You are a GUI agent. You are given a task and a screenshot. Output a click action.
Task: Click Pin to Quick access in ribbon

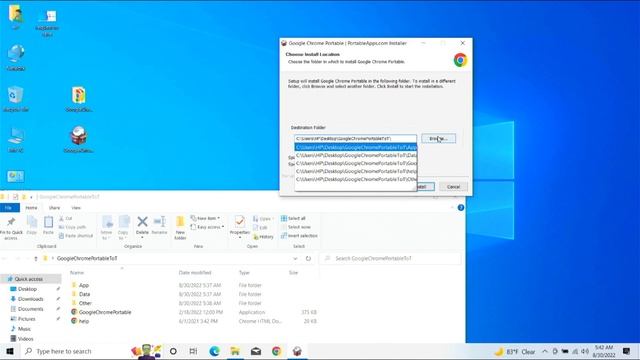pos(11,228)
